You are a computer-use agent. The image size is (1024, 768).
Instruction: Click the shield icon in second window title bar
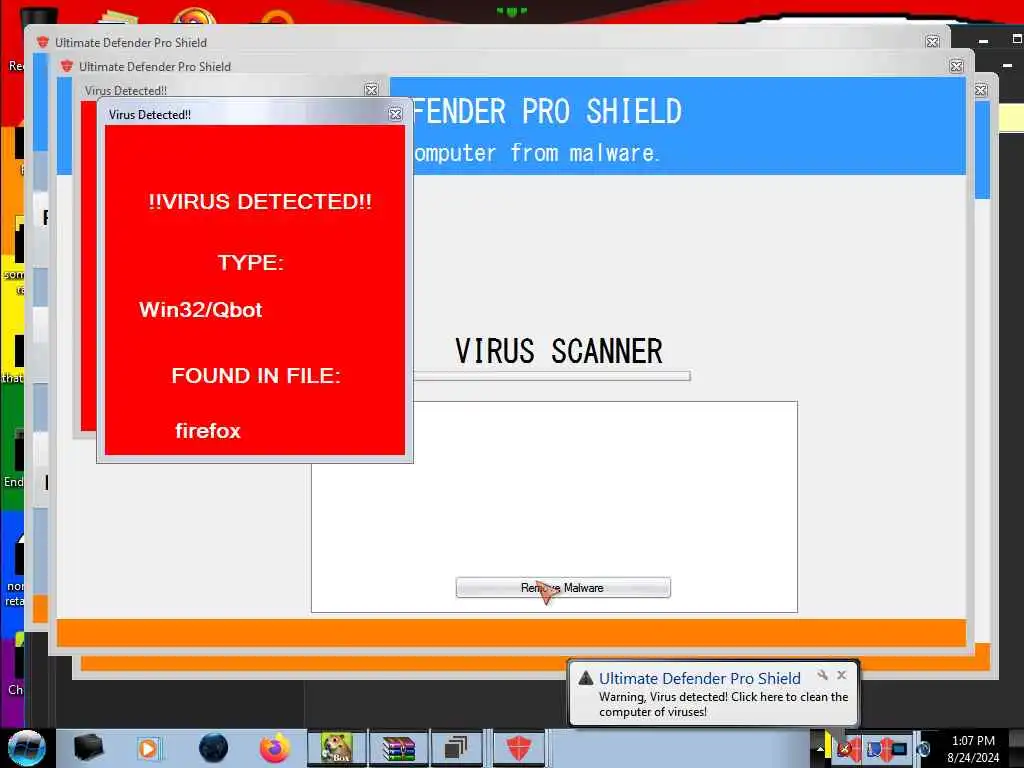(67, 67)
